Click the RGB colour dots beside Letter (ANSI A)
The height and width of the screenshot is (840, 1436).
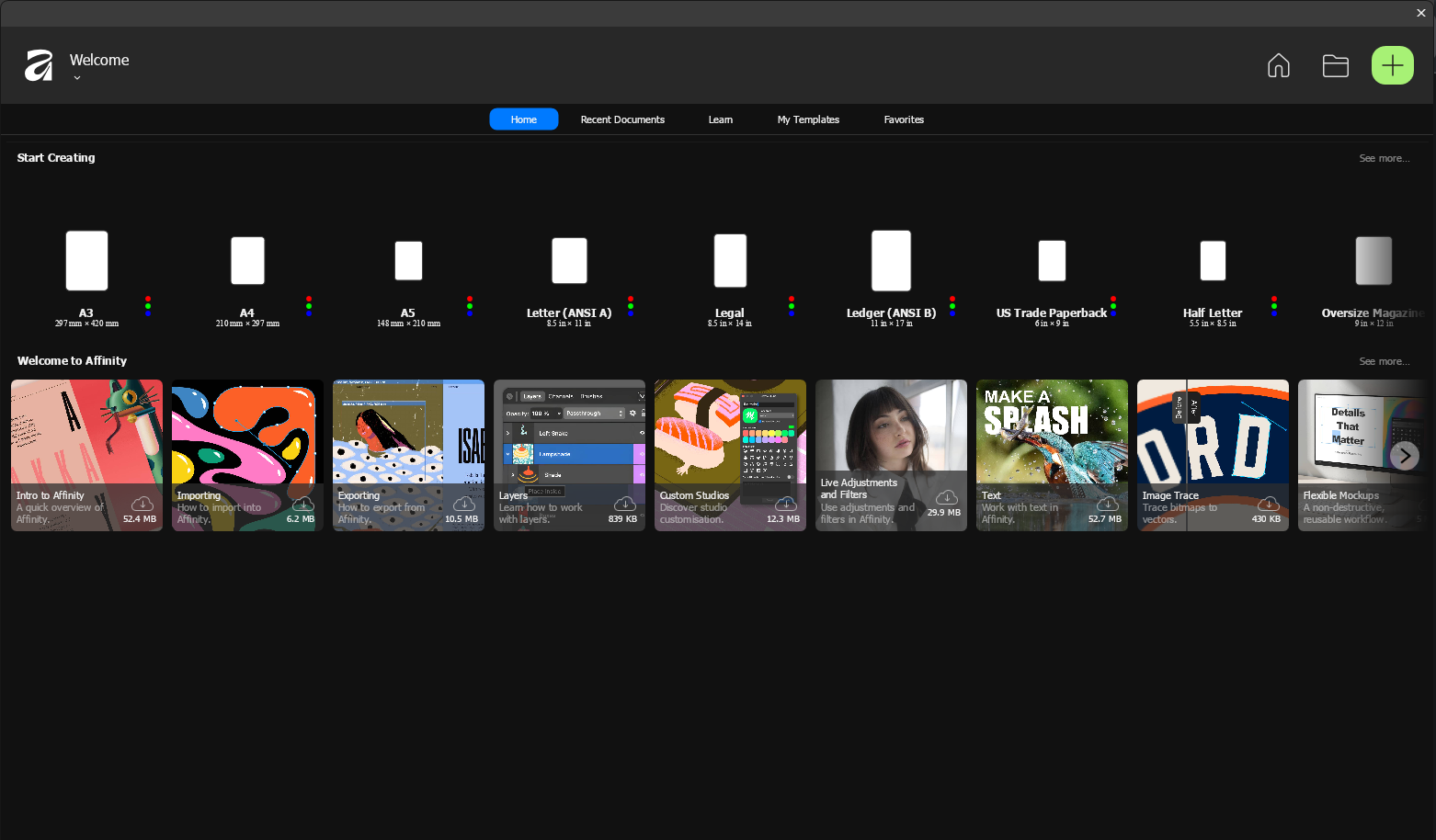point(631,306)
